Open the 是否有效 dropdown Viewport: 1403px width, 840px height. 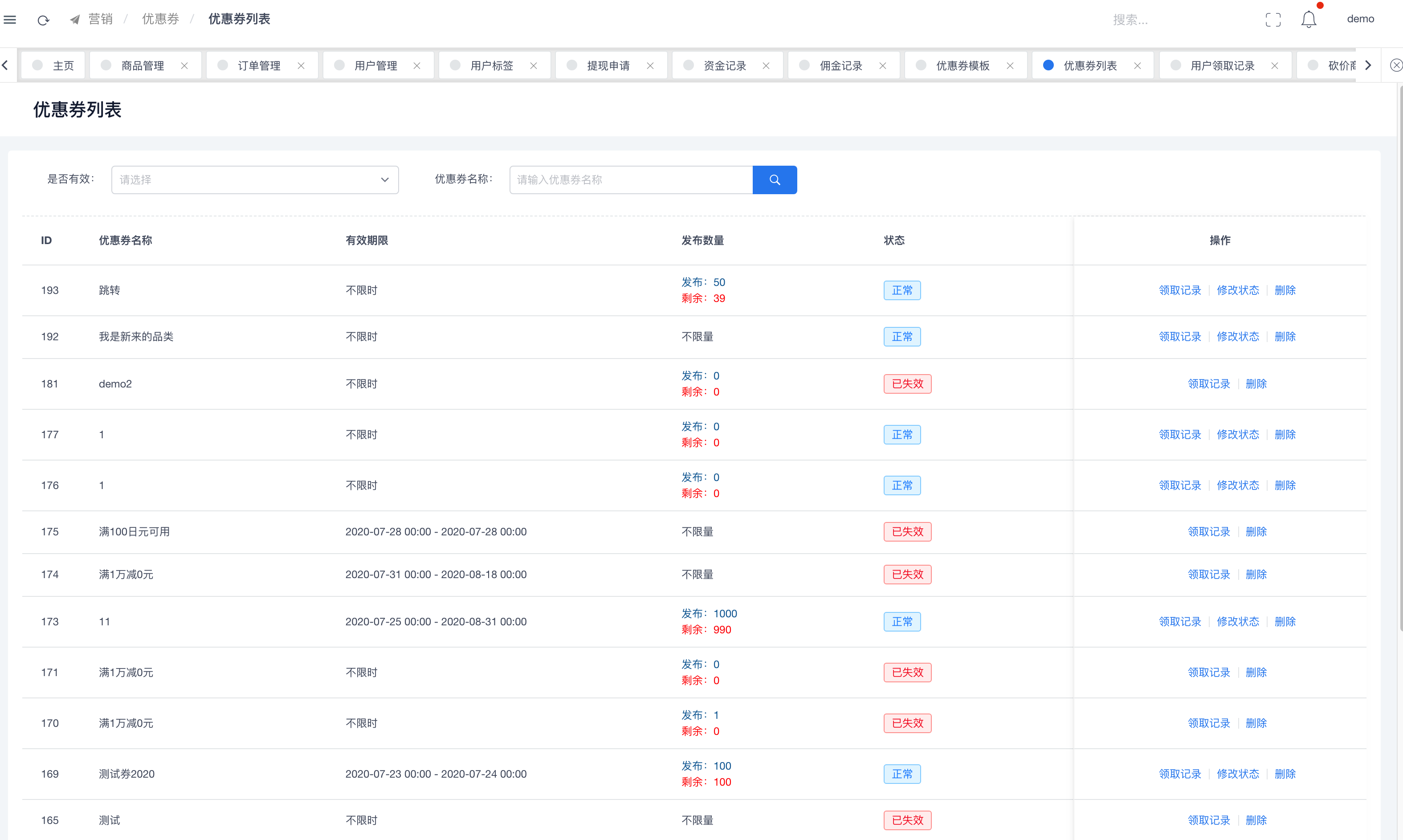pyautogui.click(x=255, y=180)
